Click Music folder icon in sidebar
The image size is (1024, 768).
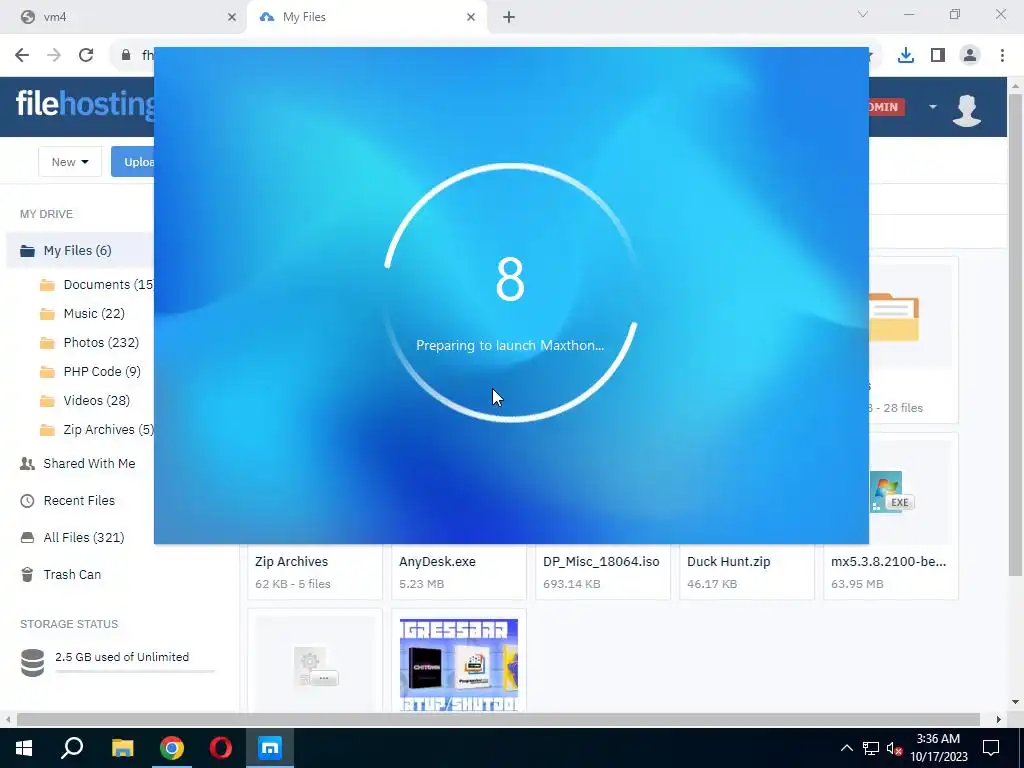(47, 314)
